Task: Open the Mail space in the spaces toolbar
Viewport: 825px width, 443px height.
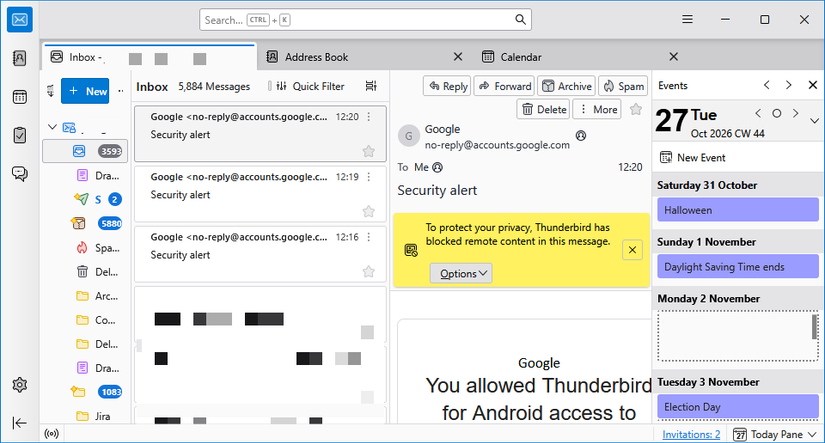Action: [19, 20]
